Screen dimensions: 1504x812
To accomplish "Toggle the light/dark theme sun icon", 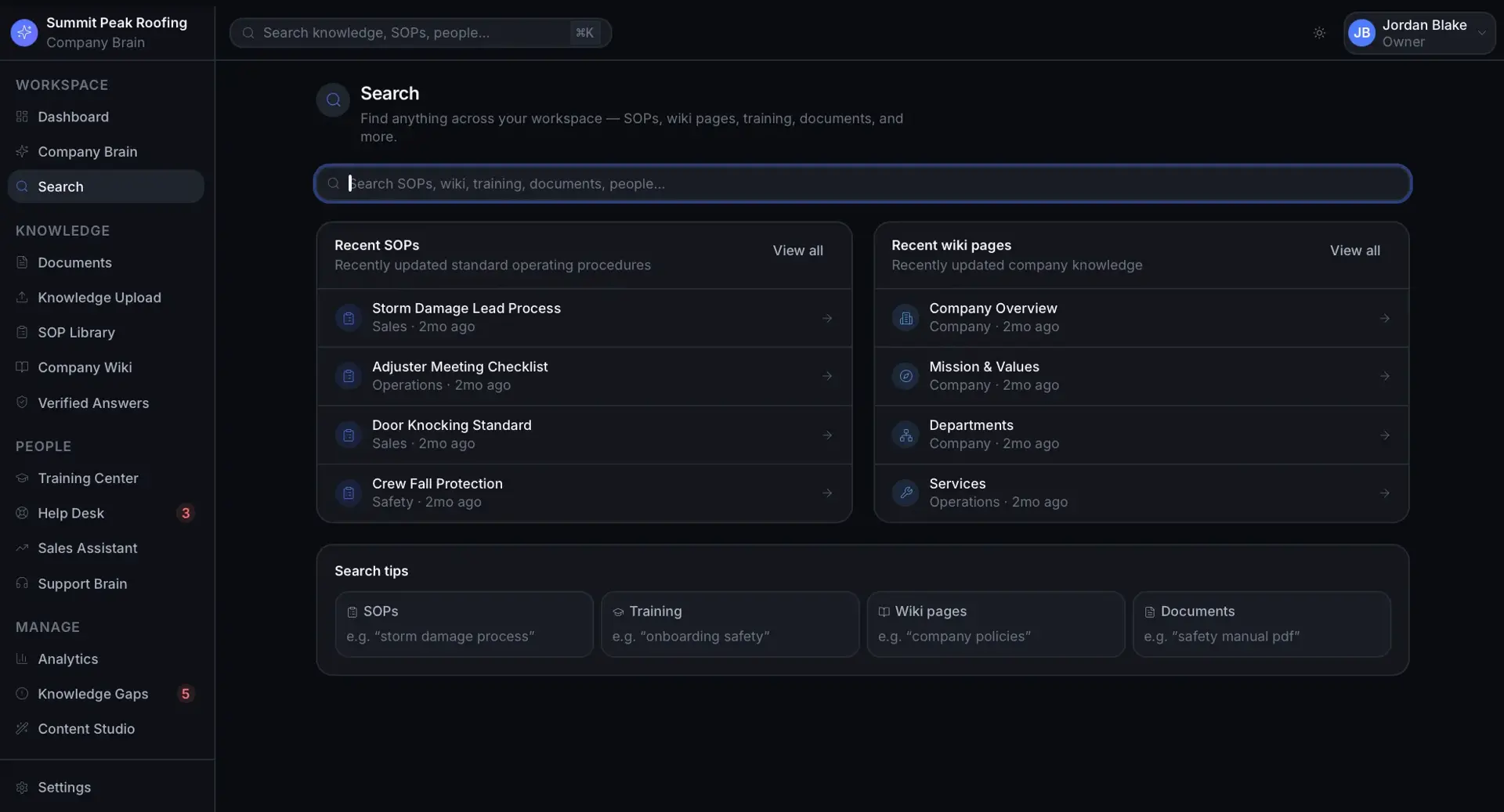I will click(x=1319, y=33).
